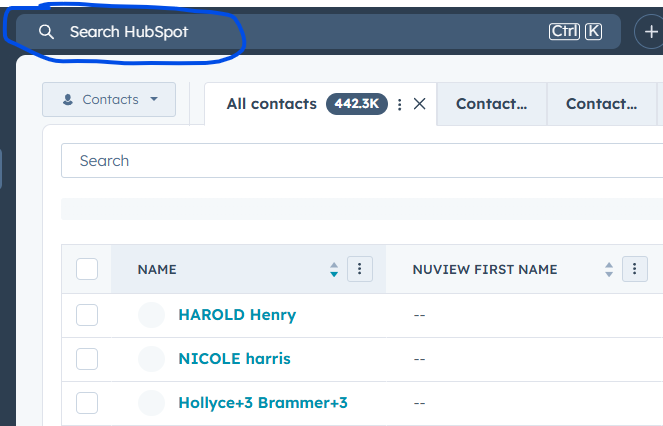Open three-dot menu on All contacts tab
This screenshot has height=426, width=663.
click(400, 104)
